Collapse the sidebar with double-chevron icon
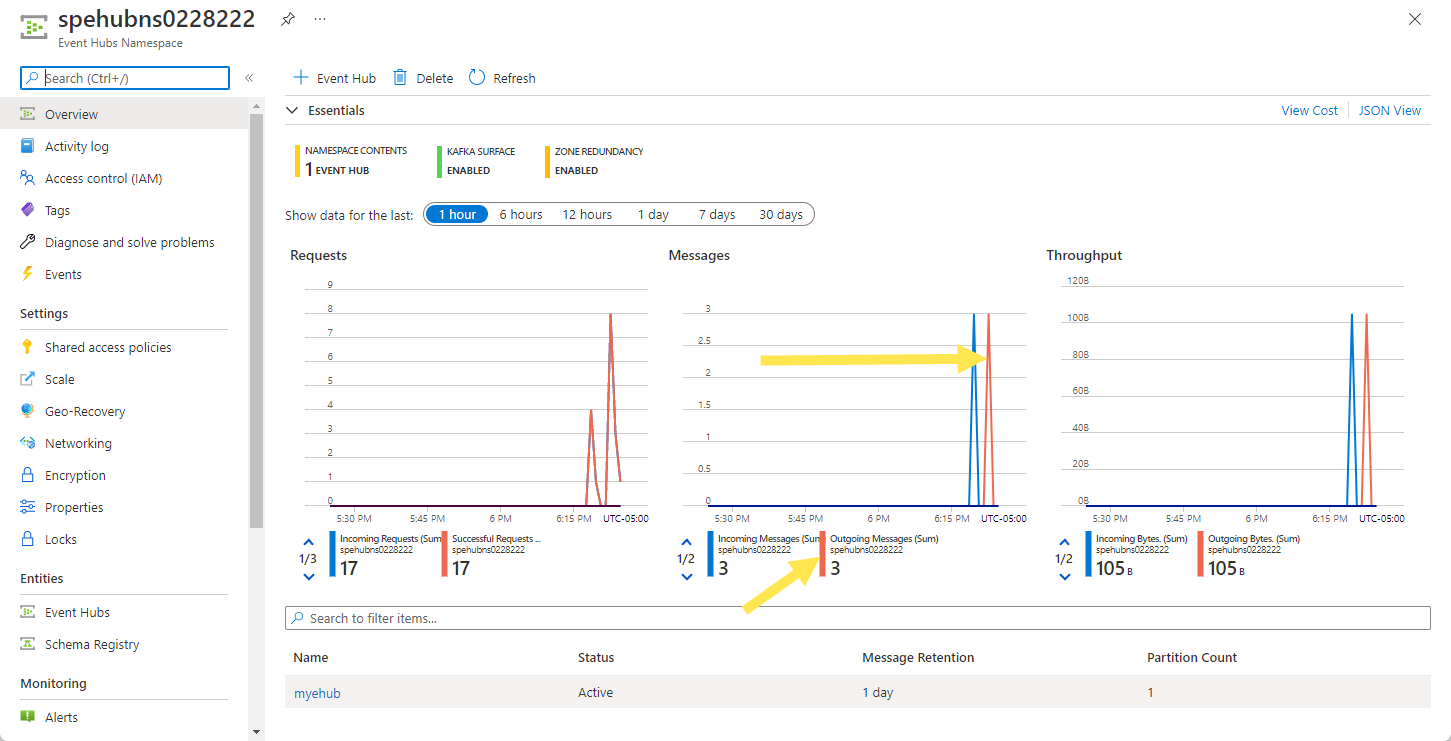 249,78
